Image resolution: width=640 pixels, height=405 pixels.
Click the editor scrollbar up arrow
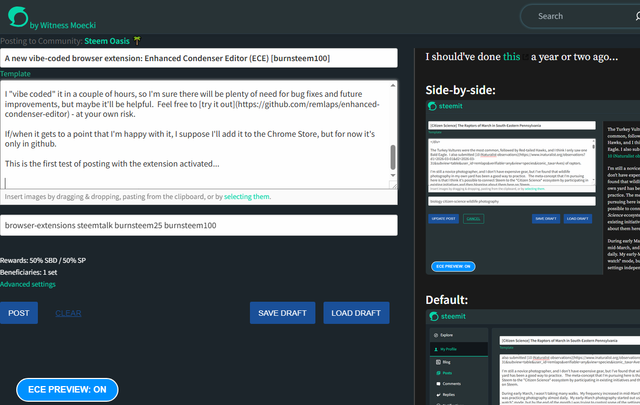393,85
